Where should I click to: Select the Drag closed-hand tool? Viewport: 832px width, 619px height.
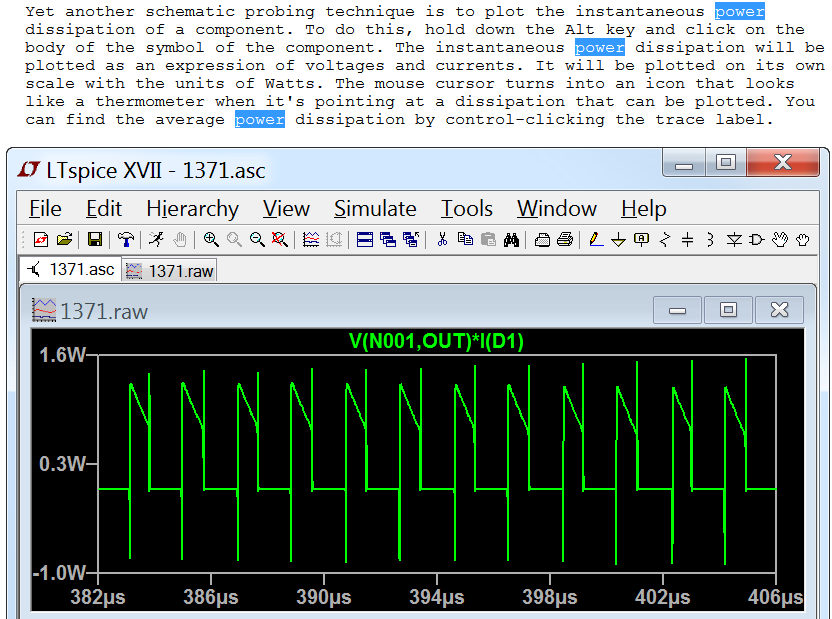pos(803,240)
